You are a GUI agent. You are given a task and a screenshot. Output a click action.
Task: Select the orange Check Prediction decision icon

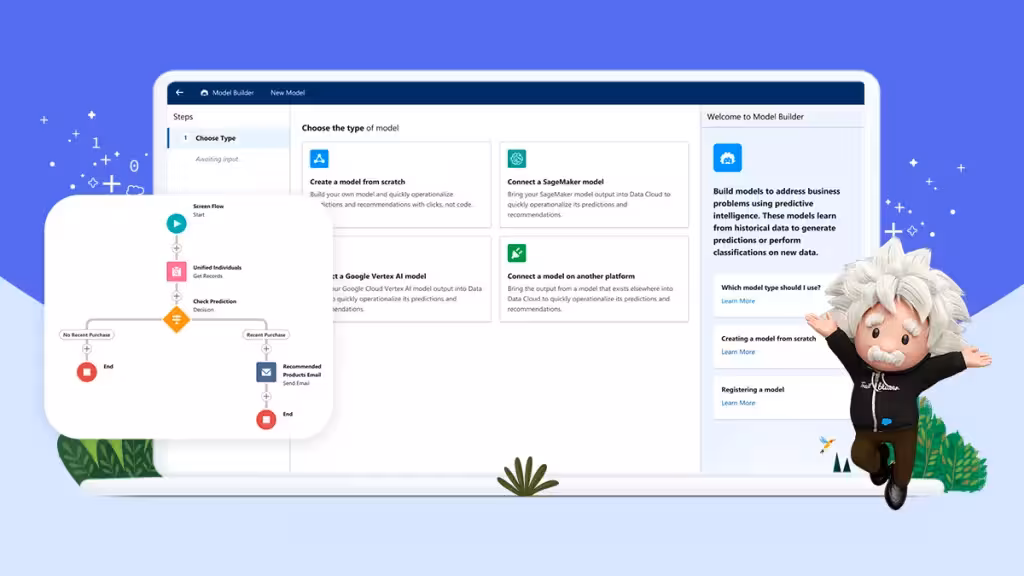point(176,320)
